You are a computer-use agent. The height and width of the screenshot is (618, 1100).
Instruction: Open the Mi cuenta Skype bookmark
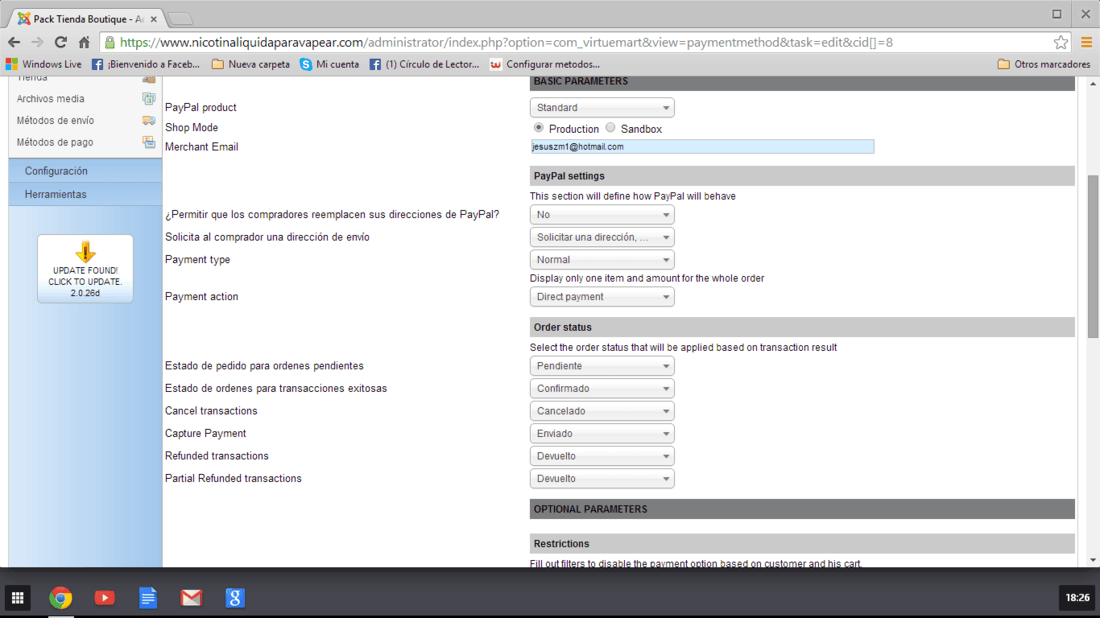click(x=329, y=65)
